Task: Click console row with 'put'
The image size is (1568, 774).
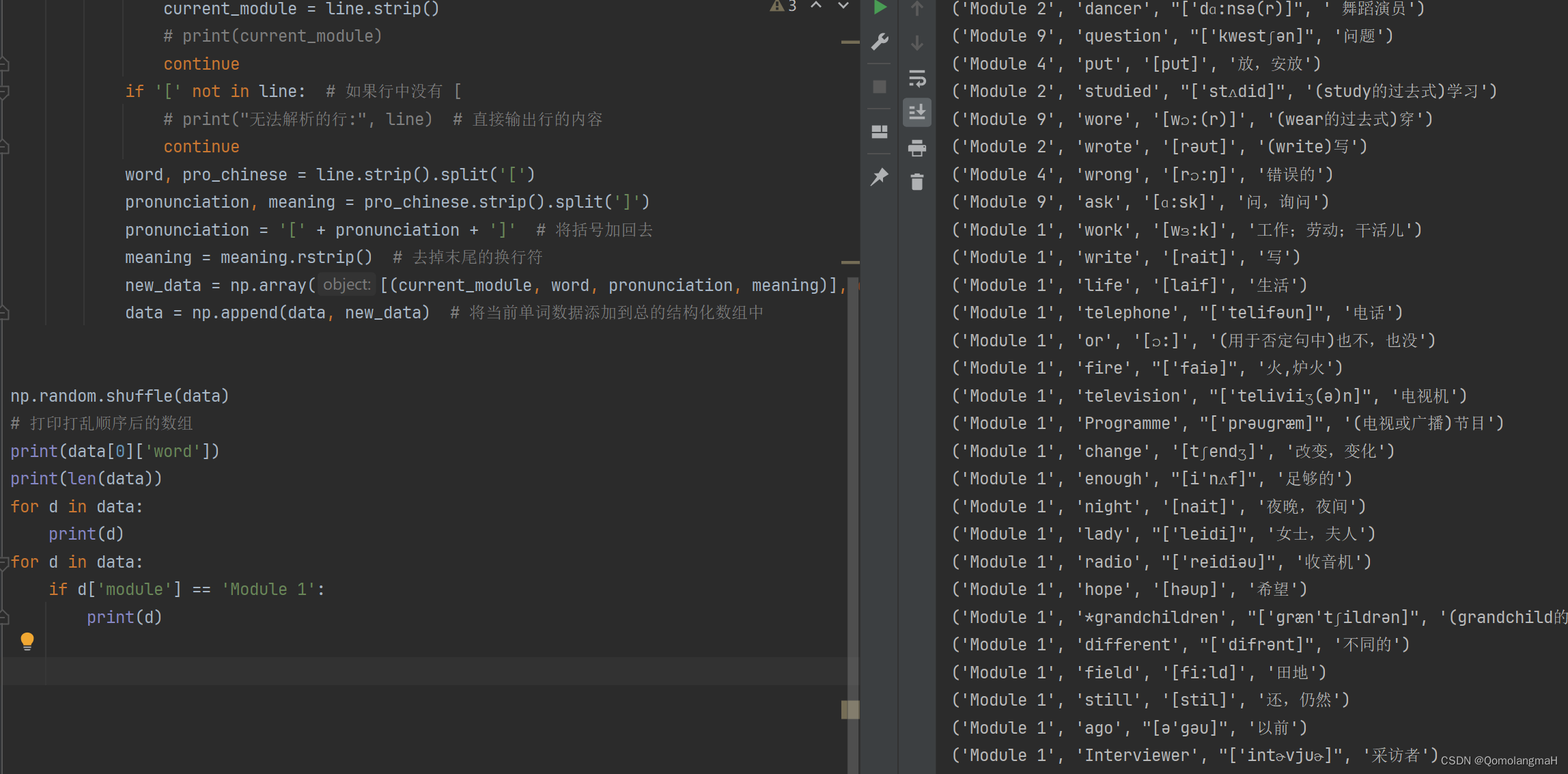Action: click(1136, 64)
